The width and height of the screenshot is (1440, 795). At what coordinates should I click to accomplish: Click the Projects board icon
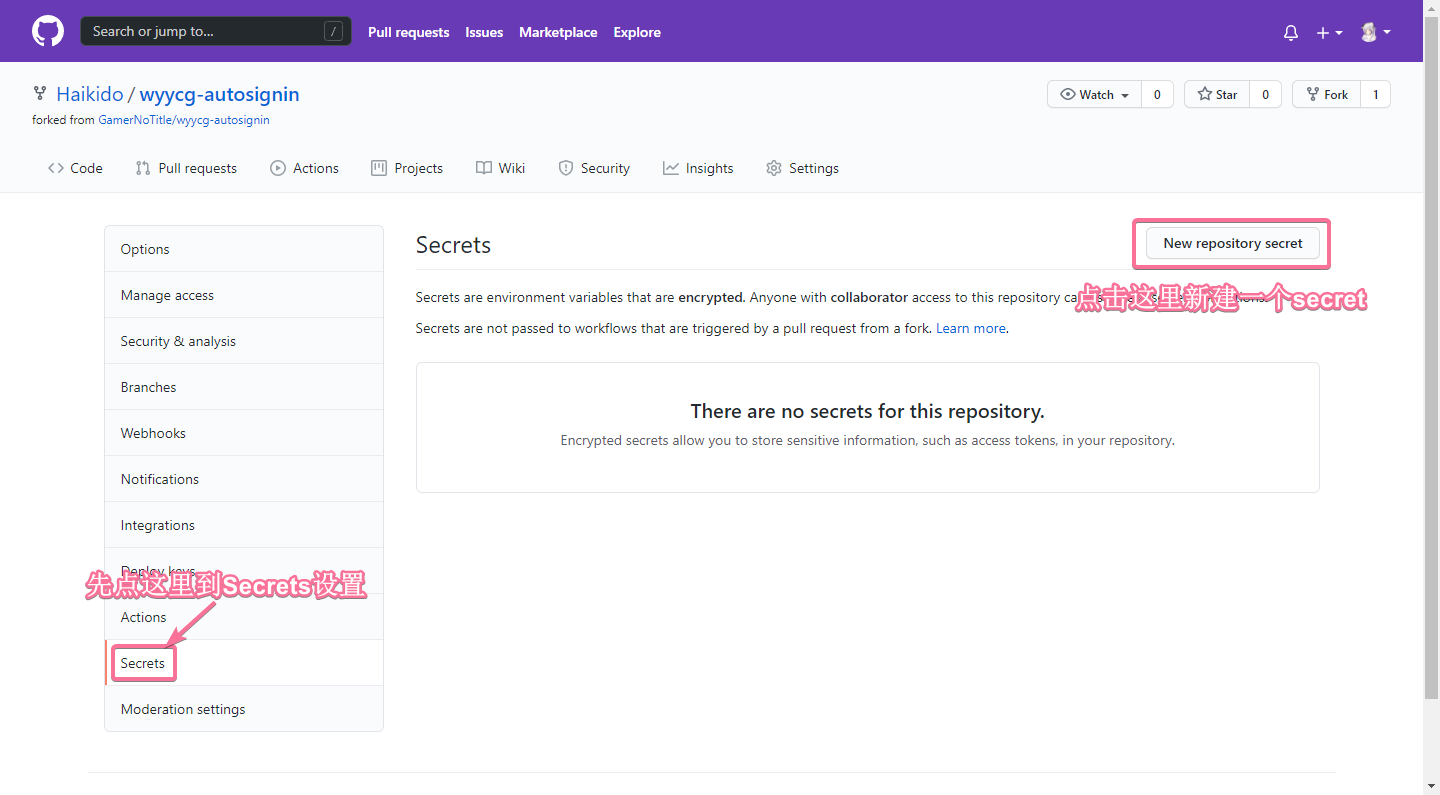(379, 168)
